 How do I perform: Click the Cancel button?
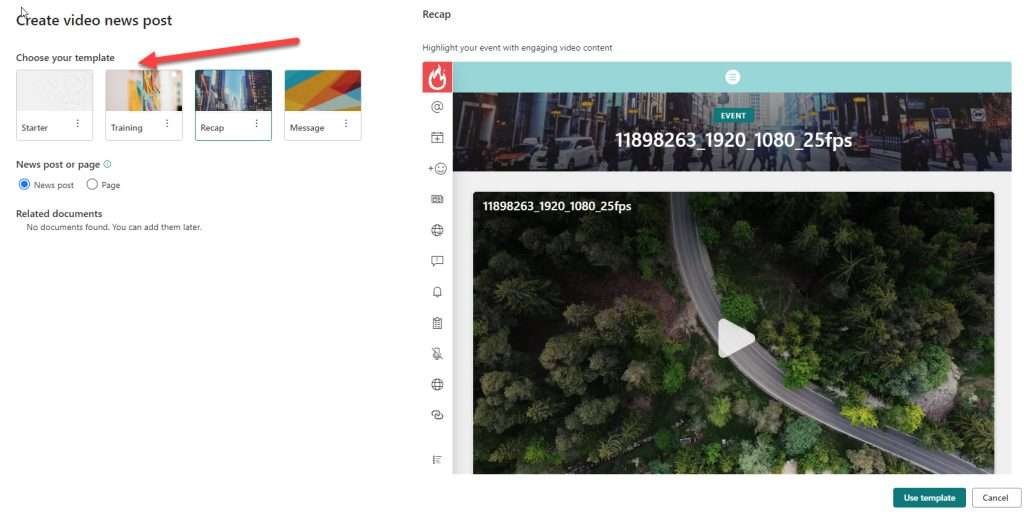996,498
